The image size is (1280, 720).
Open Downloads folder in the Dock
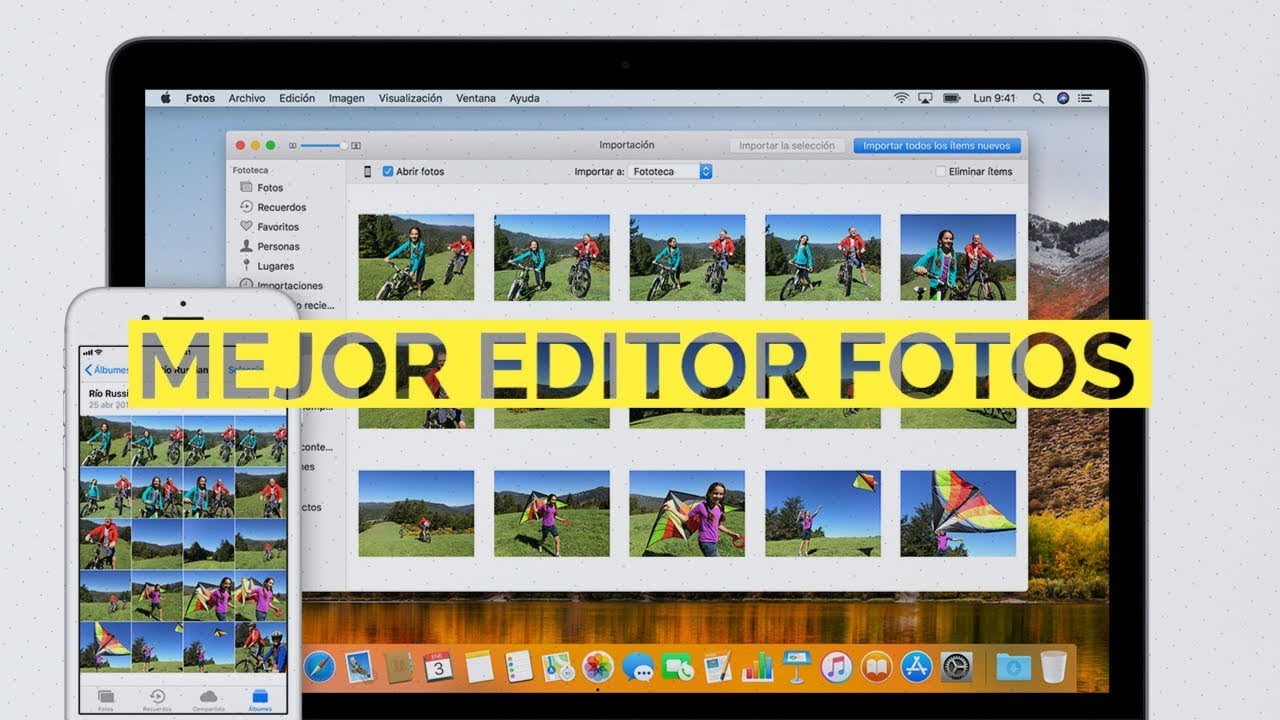click(x=1013, y=666)
